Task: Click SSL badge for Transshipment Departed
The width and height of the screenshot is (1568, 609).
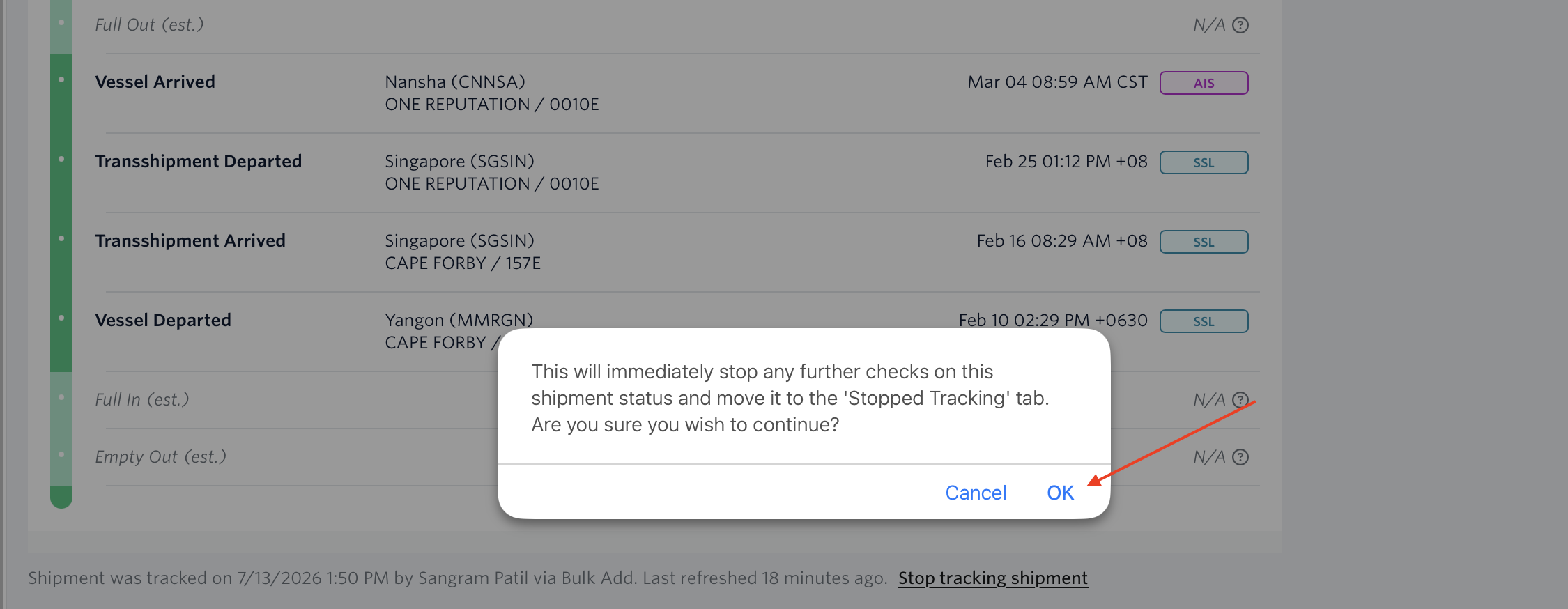Action: point(1204,162)
